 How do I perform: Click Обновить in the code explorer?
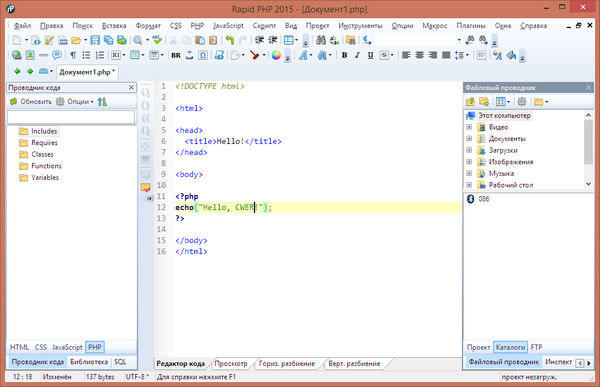31,101
